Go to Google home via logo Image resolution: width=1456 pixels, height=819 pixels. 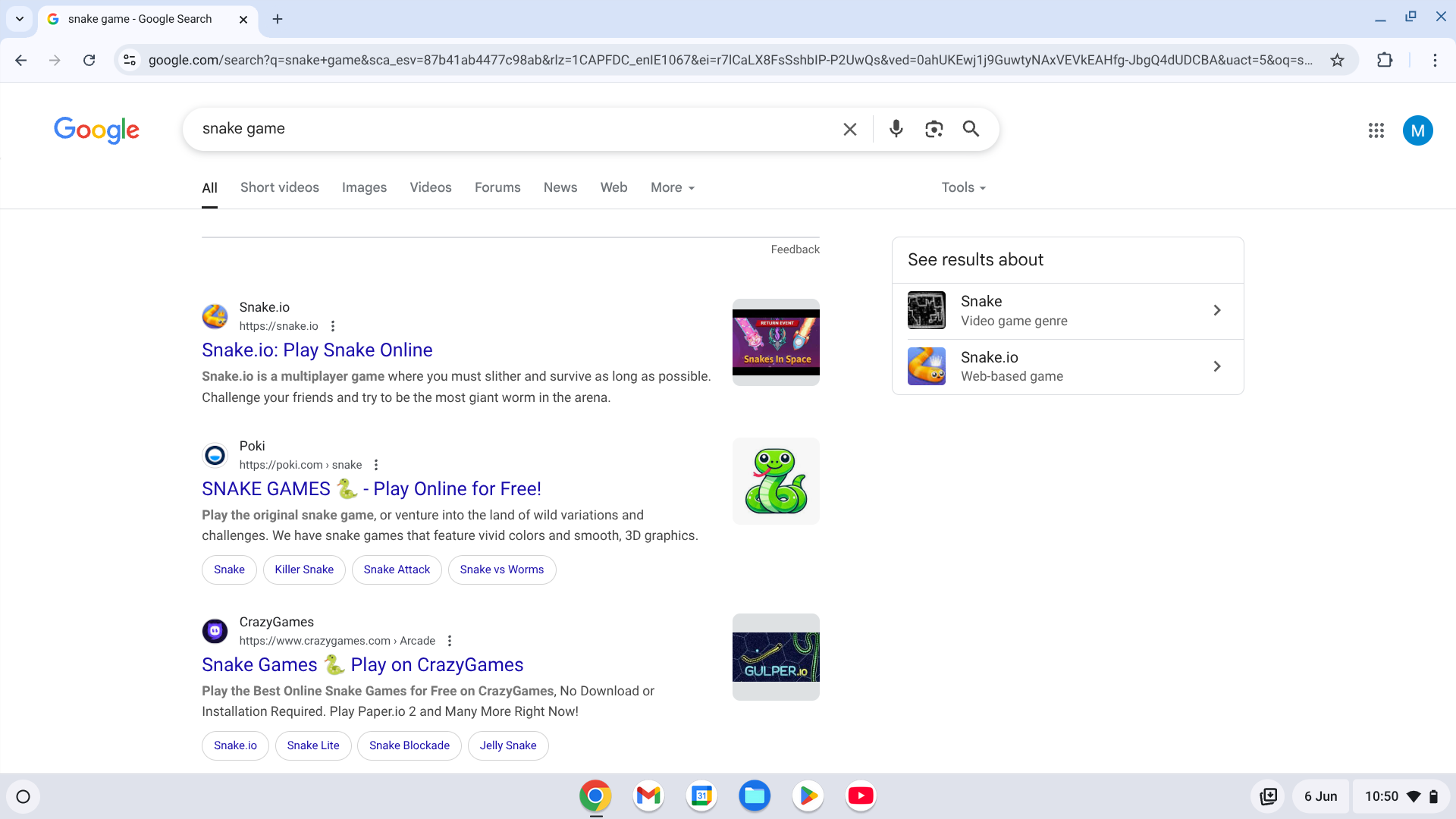[x=96, y=130]
